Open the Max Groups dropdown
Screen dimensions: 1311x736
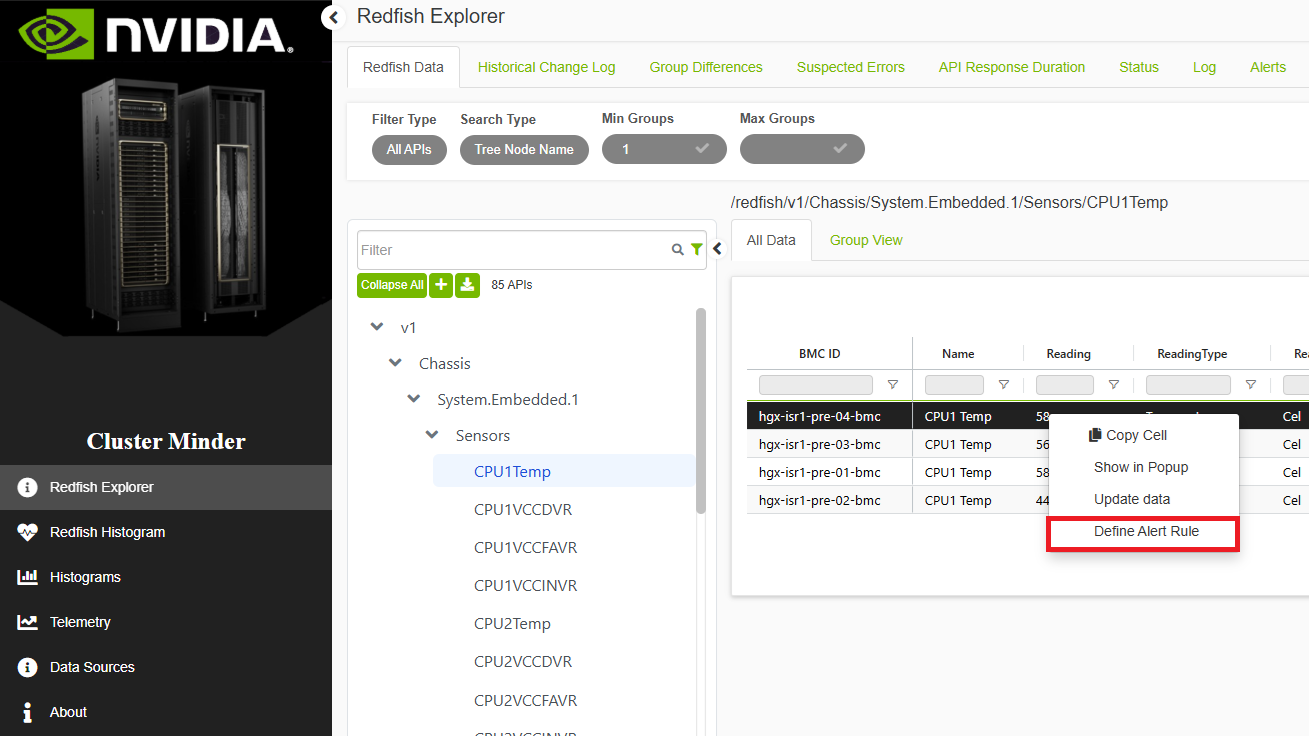(x=802, y=149)
